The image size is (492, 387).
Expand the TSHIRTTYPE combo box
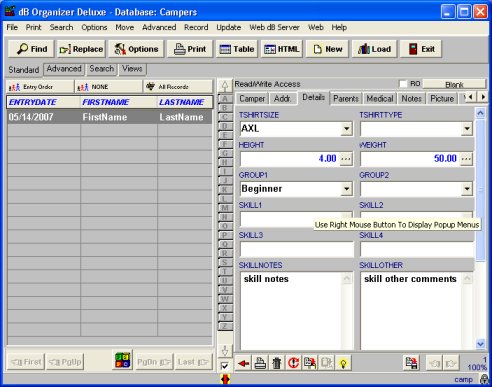point(467,128)
